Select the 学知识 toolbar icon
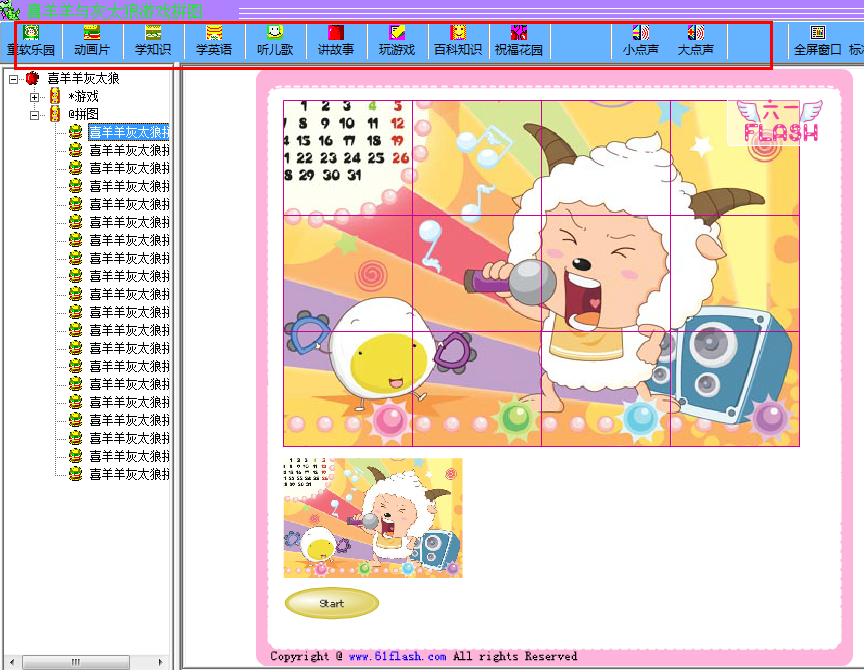 pyautogui.click(x=153, y=42)
